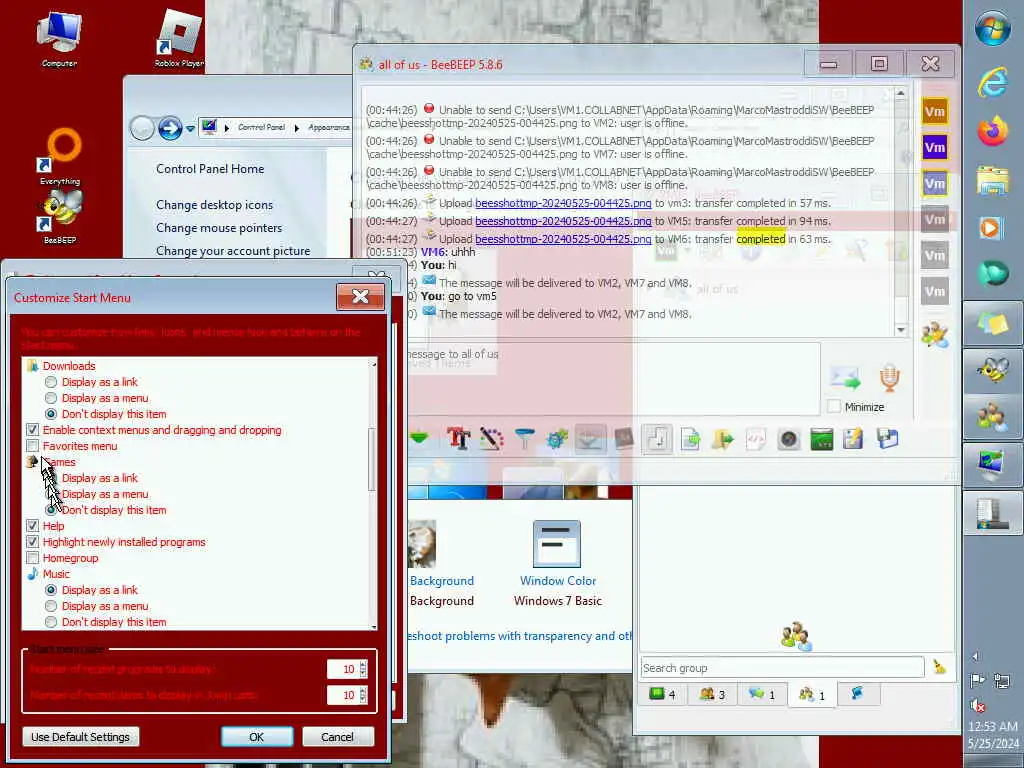Open the groups tab showing 1
The height and width of the screenshot is (768, 1024).
(x=812, y=694)
